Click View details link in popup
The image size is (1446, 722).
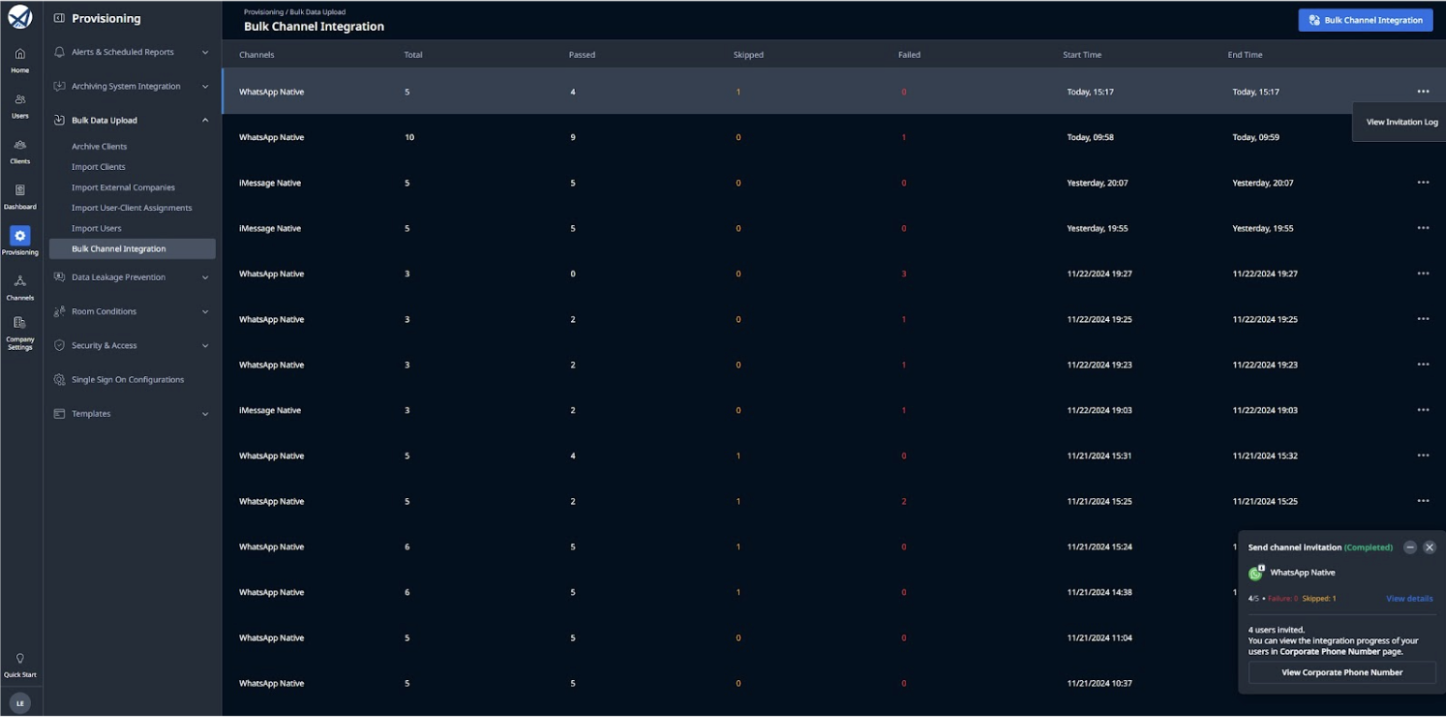click(x=1409, y=598)
